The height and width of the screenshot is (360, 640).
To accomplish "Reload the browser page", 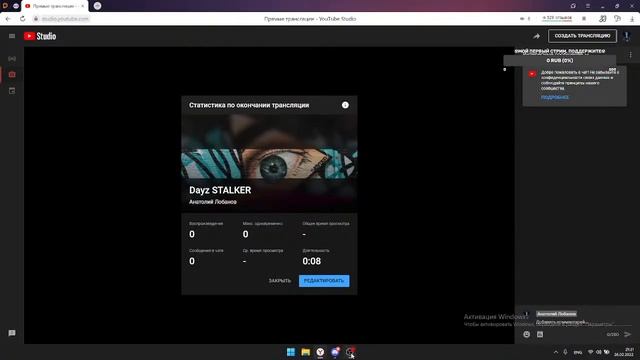I will [x=22, y=19].
